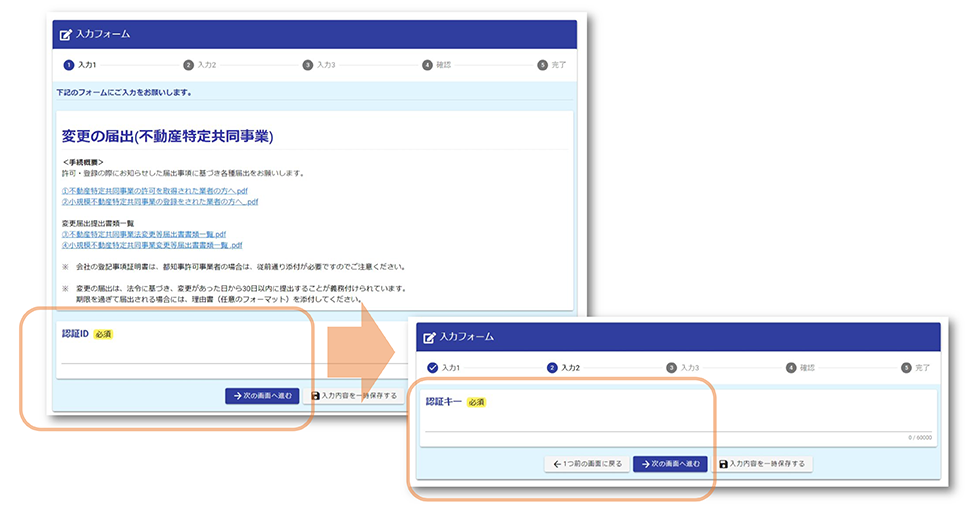Click the sentence 許可・登録の際にお知らせした届出事項
Viewport: 977px width, 509px height.
tap(183, 173)
